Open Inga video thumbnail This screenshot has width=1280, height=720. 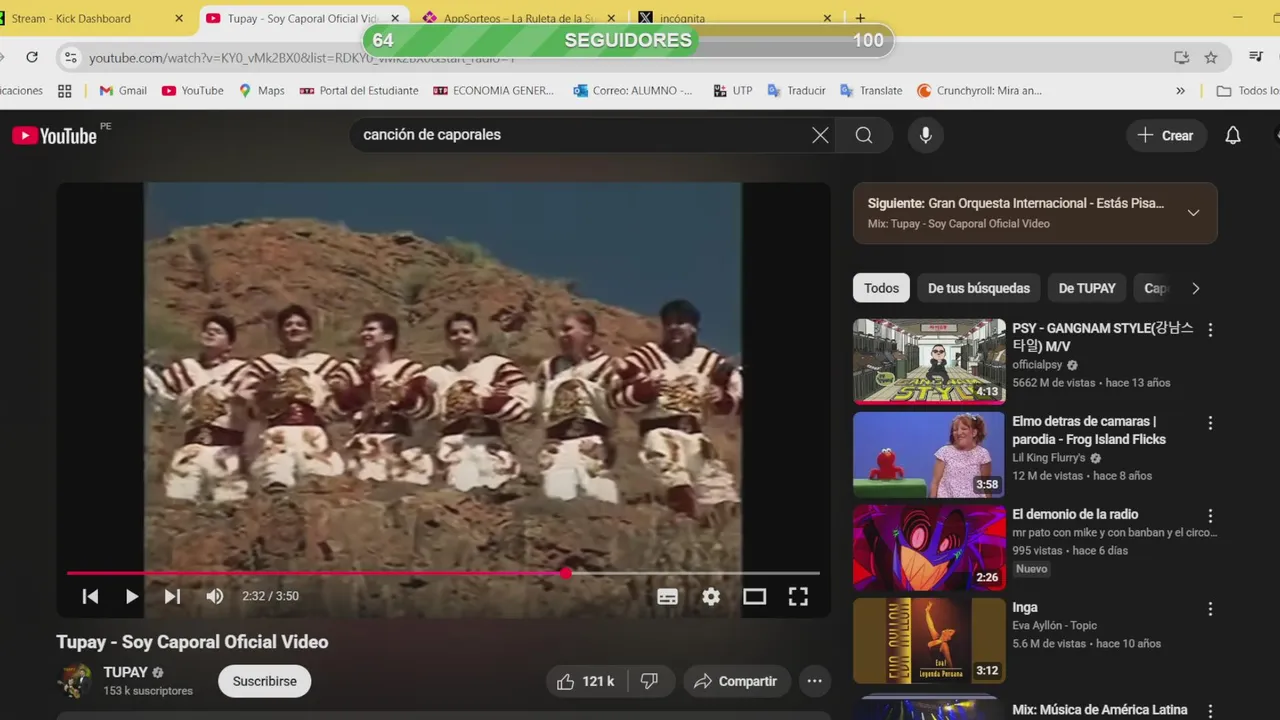tap(929, 640)
